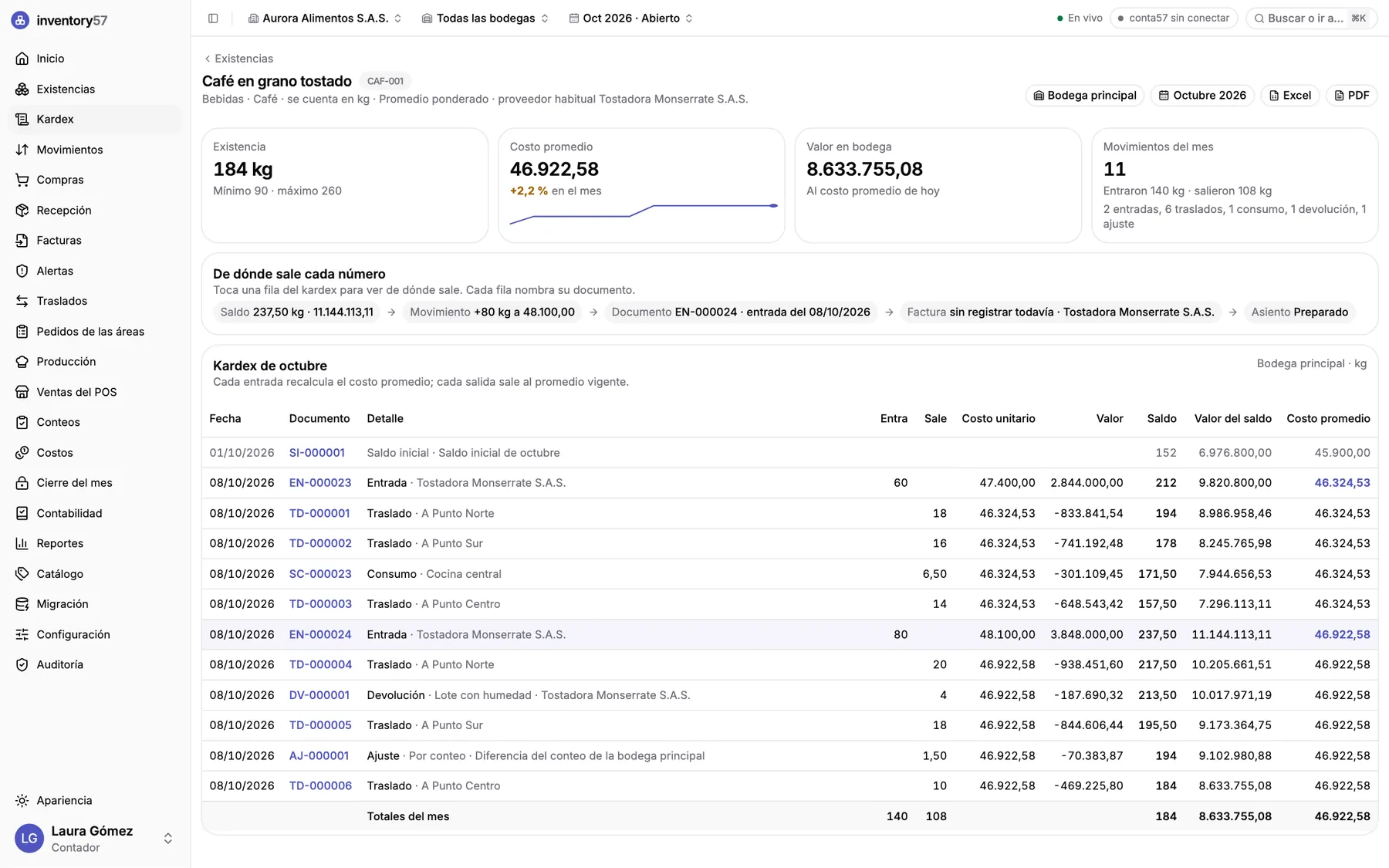Screen dimensions: 1389x868
Task: Open the Oct 2026 · Abierto period selector
Action: 631,18
